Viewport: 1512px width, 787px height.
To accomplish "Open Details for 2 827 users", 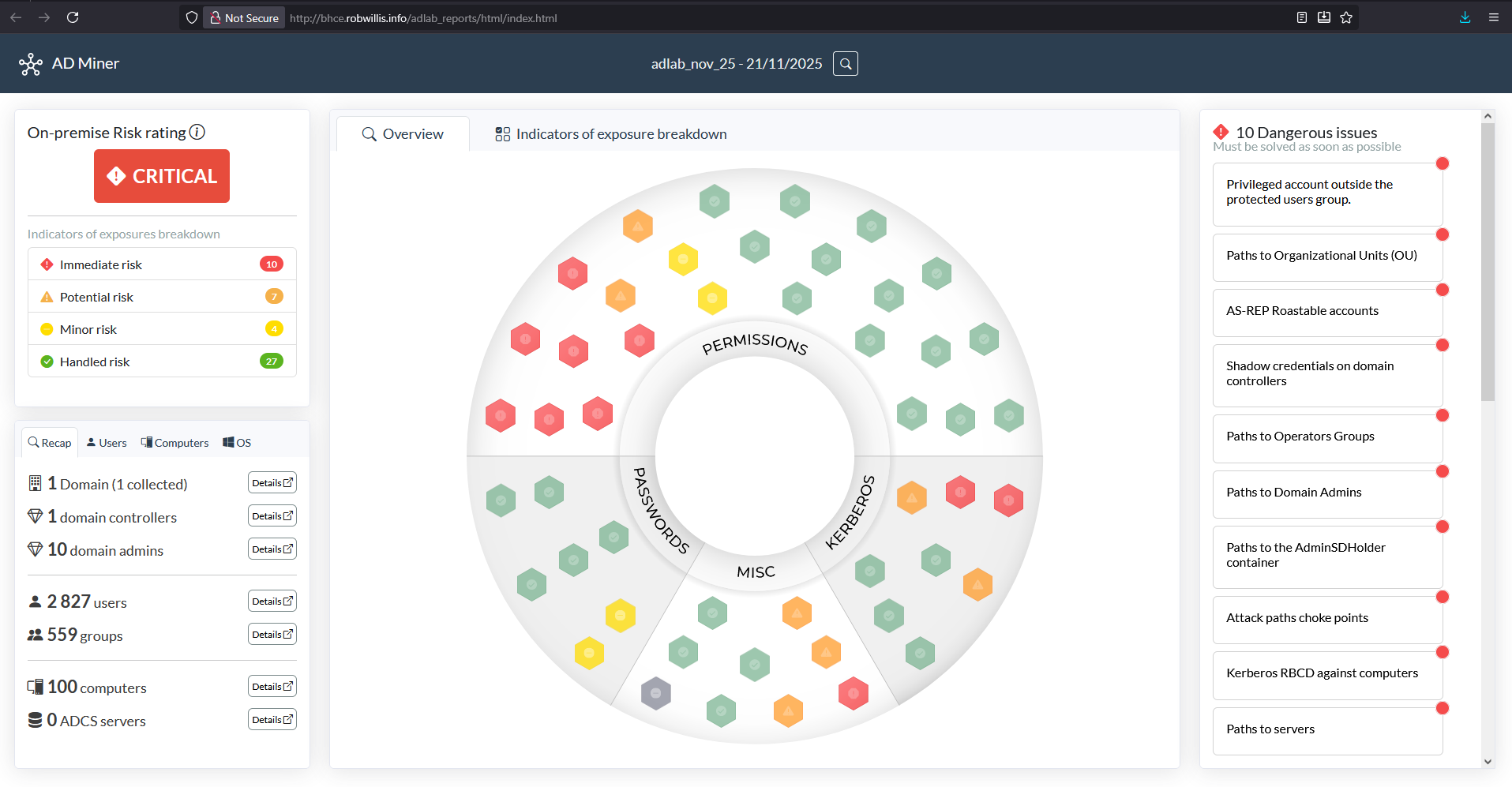I will [x=272, y=601].
